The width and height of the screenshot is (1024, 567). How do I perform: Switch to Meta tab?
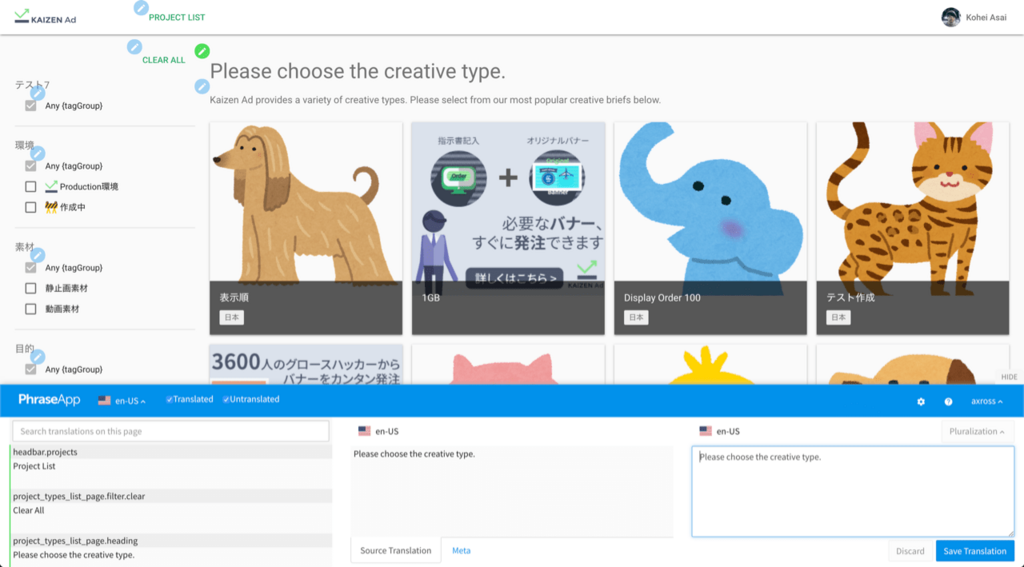click(x=461, y=550)
